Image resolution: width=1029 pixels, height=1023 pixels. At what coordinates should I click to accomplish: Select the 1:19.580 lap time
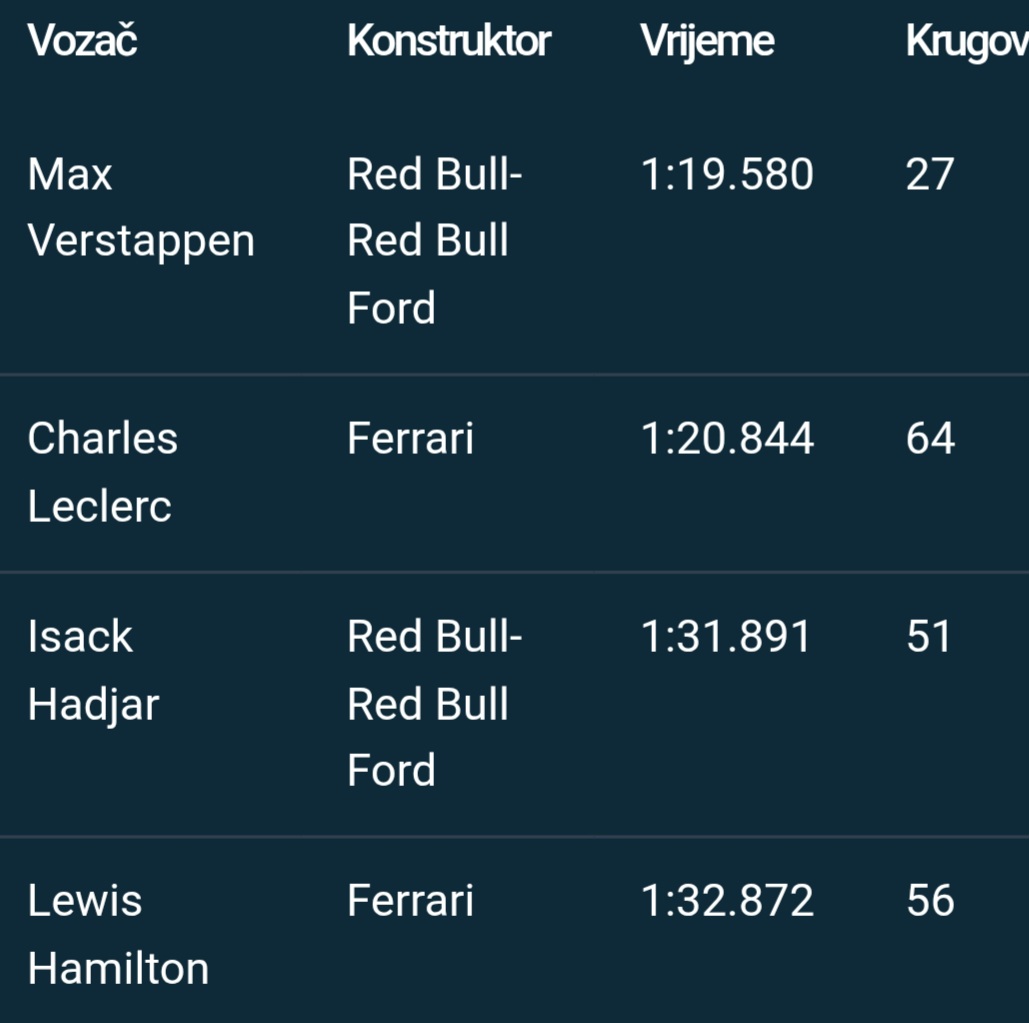(727, 175)
